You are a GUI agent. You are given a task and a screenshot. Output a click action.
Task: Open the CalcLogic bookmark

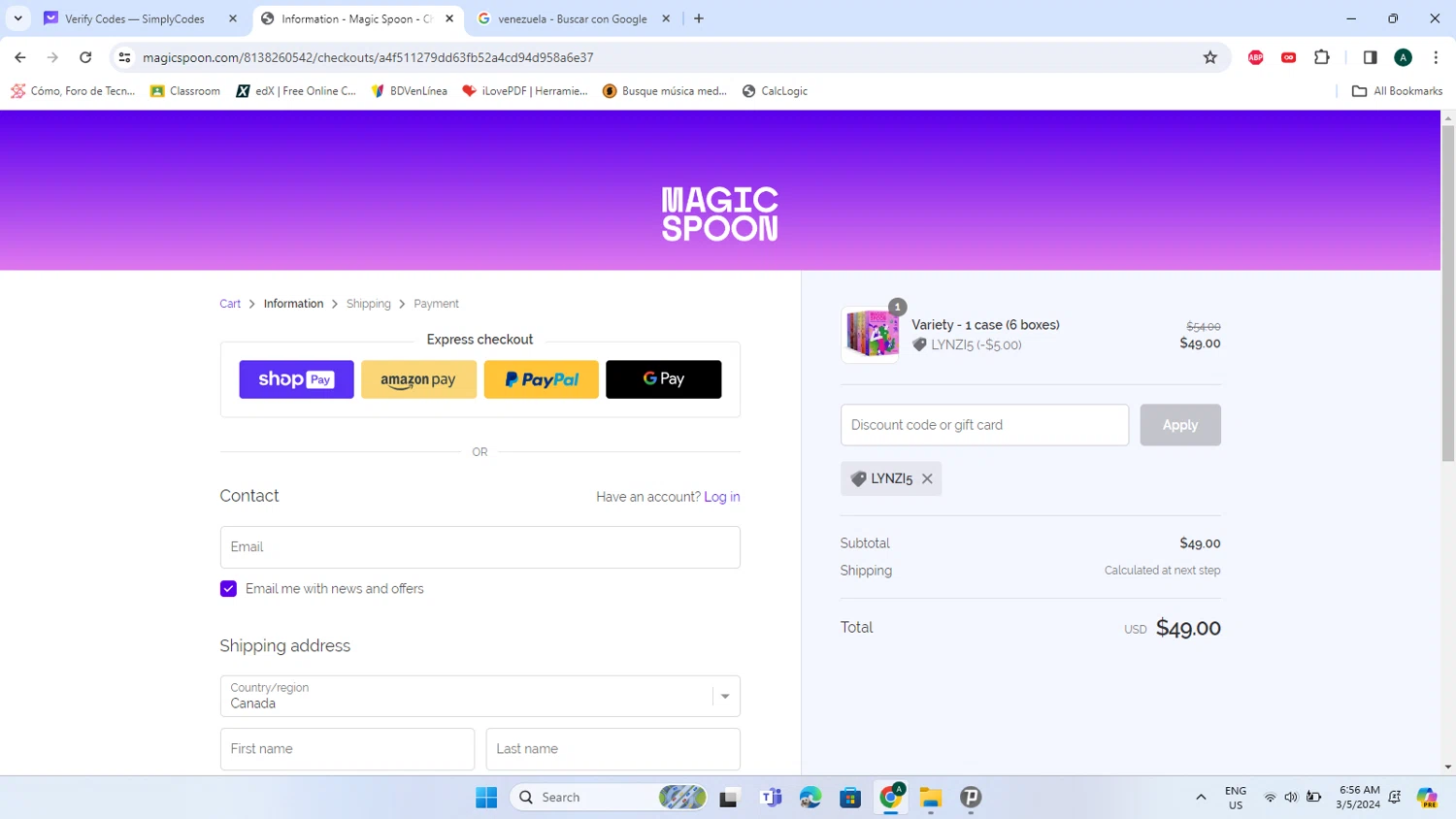click(775, 91)
